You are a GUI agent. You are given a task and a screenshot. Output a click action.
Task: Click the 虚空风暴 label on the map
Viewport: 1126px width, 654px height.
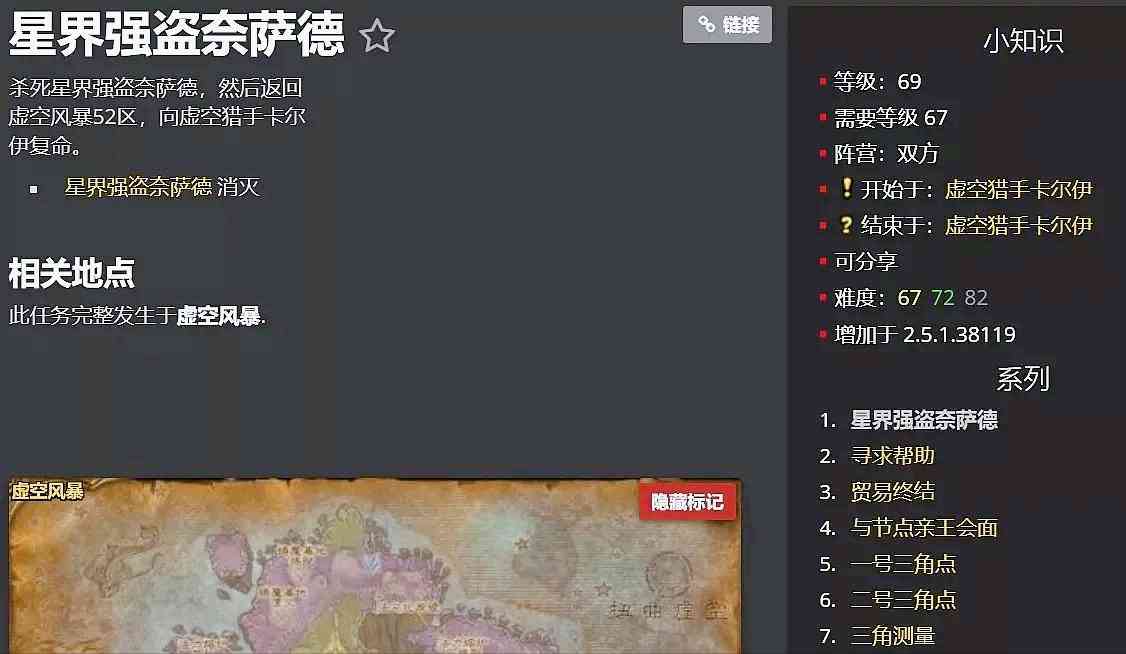coord(47,491)
